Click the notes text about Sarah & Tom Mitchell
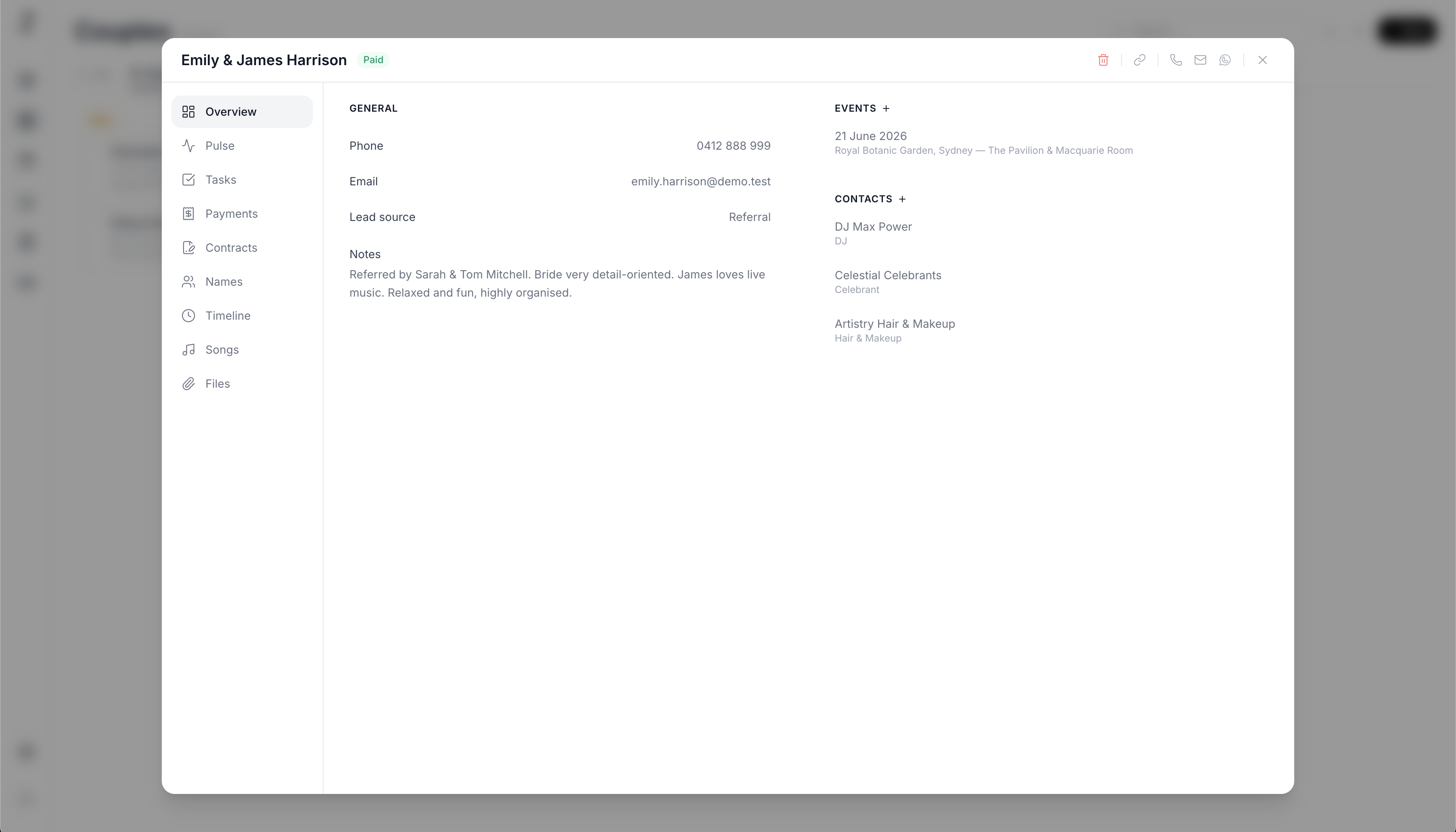Image resolution: width=1456 pixels, height=832 pixels. [557, 283]
